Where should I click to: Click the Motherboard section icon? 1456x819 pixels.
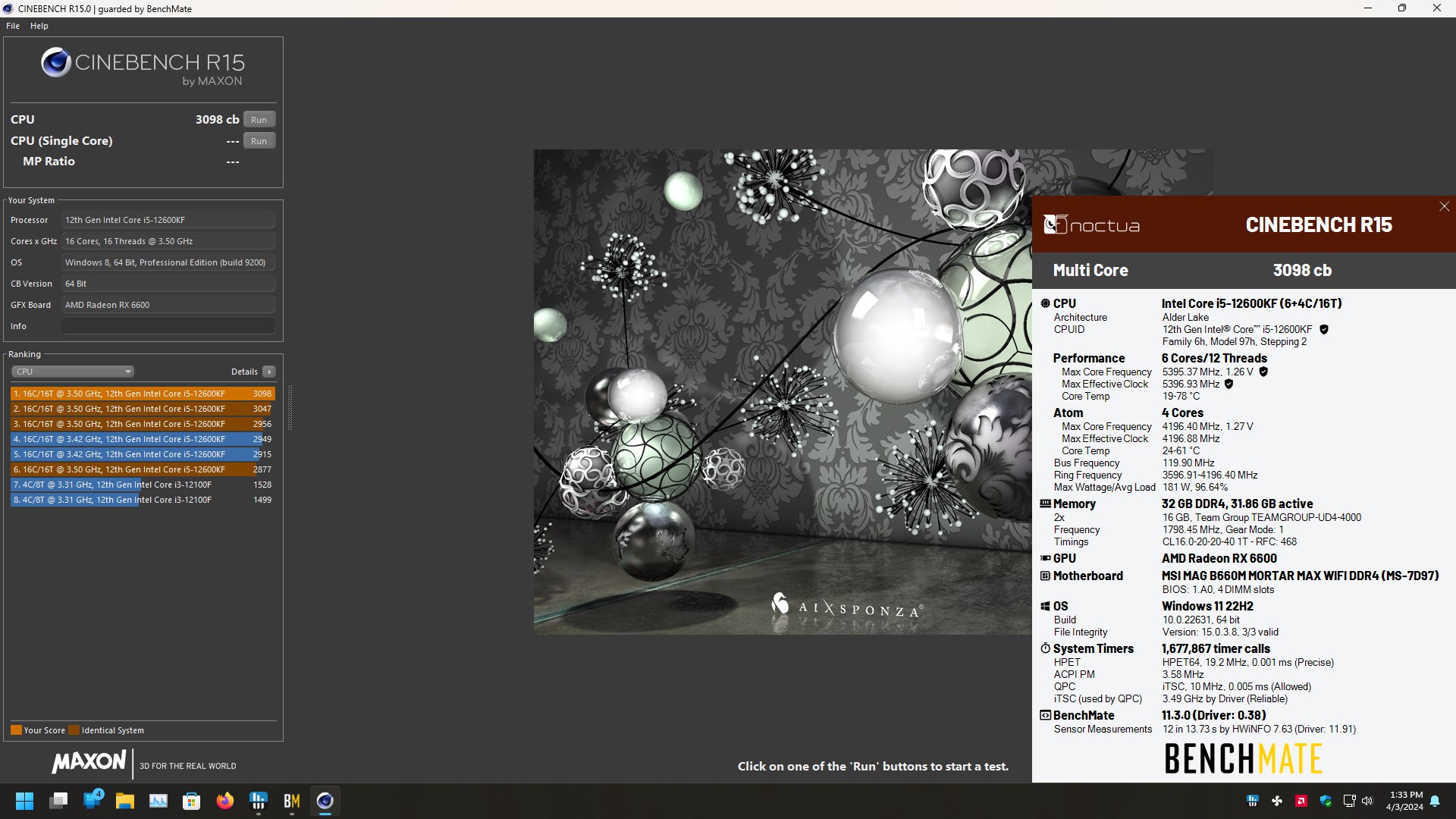(1045, 576)
